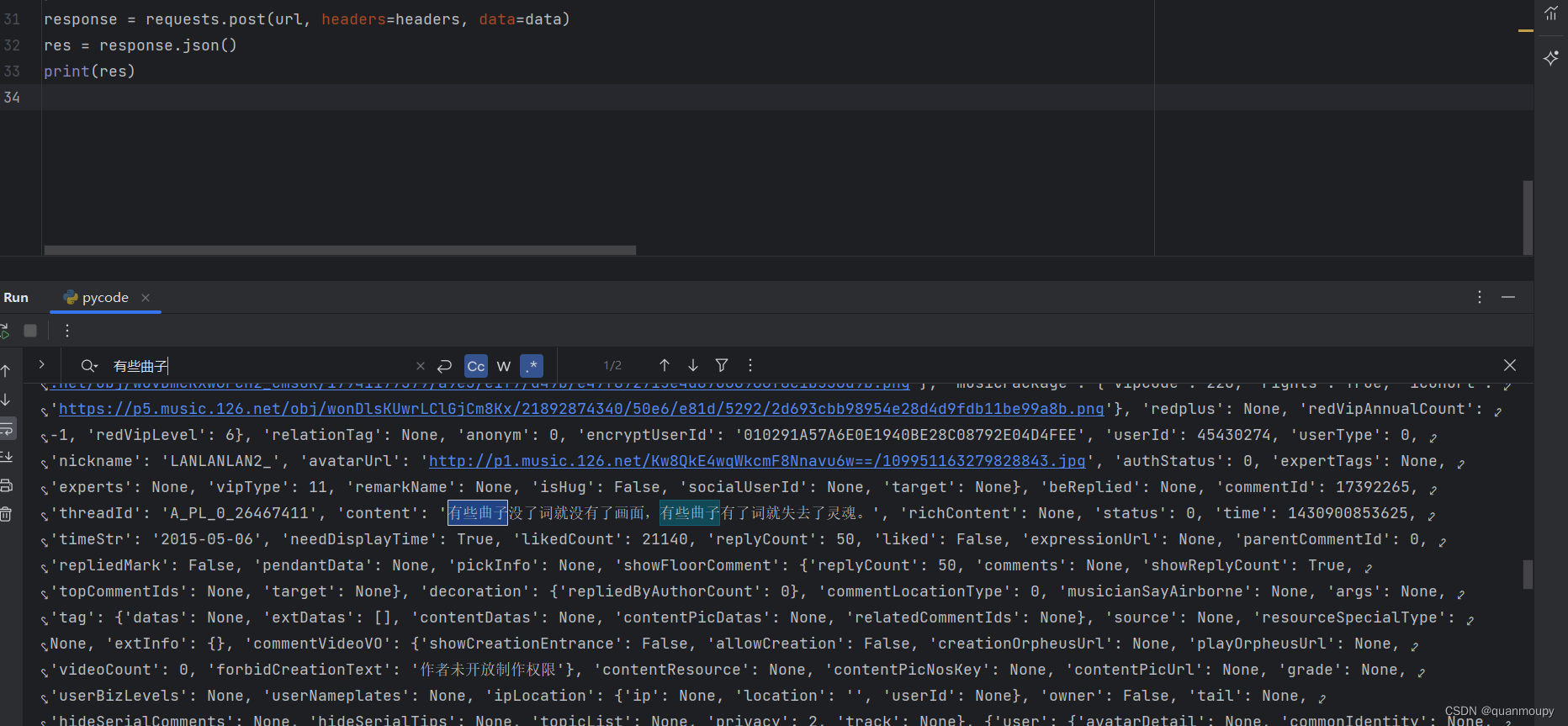
Task: Open more run toolbar actions menu
Action: [67, 331]
